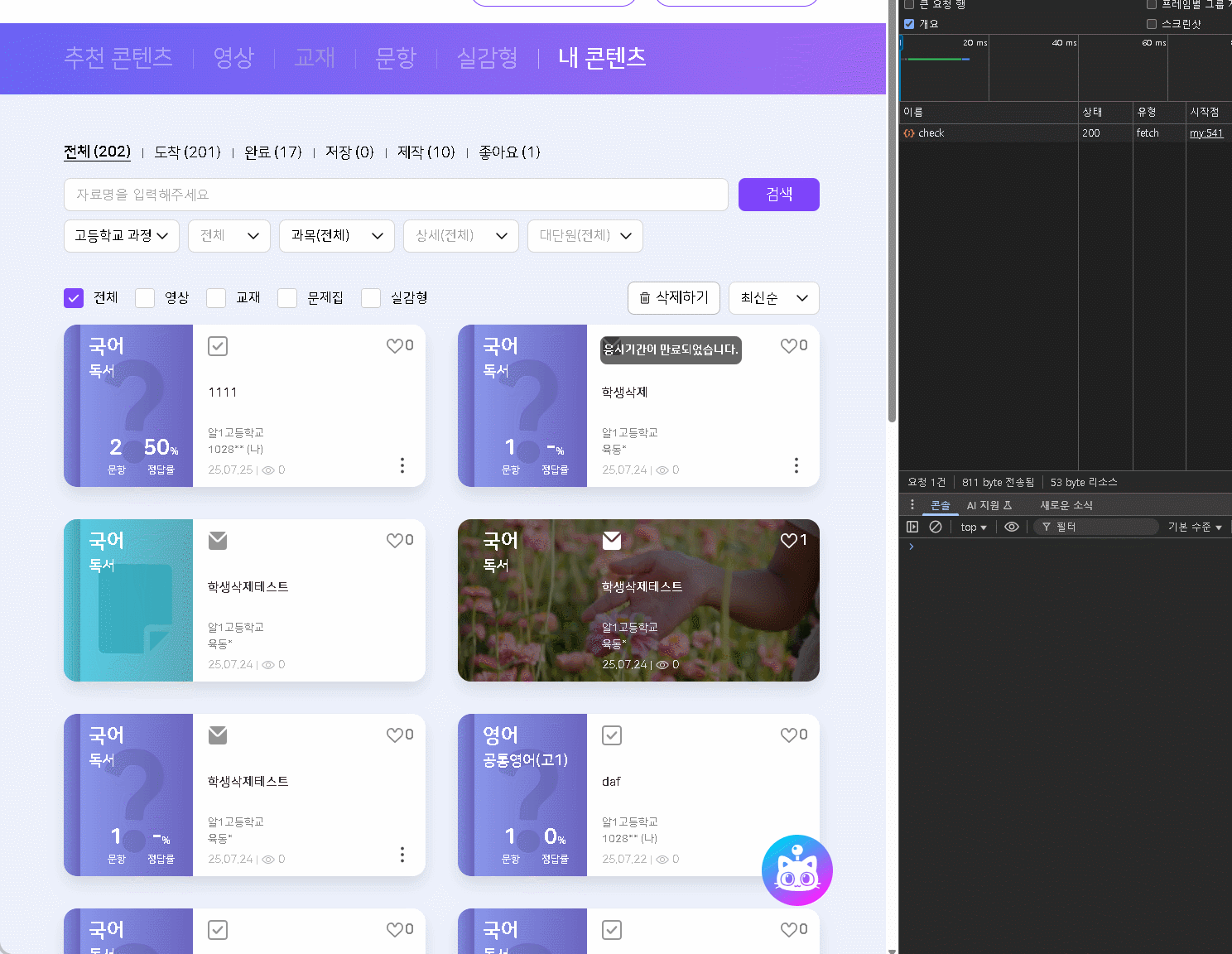Viewport: 1232px width, 954px height.
Task: Open three-dot menu on 학생삭제 card
Action: 796,465
